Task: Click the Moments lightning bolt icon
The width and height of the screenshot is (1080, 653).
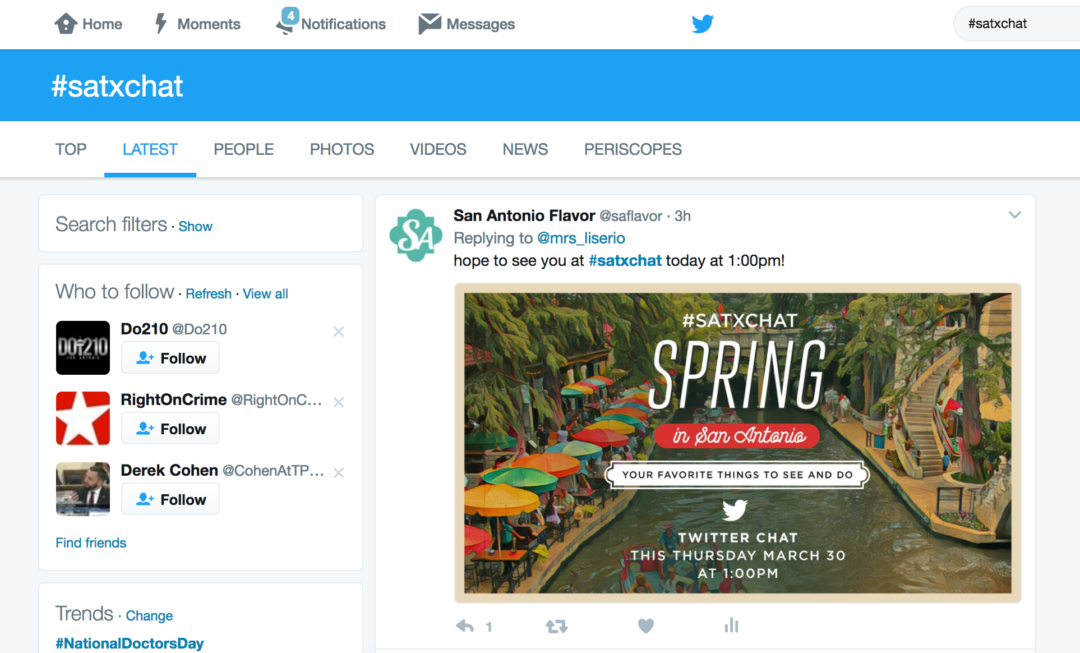Action: (x=160, y=23)
